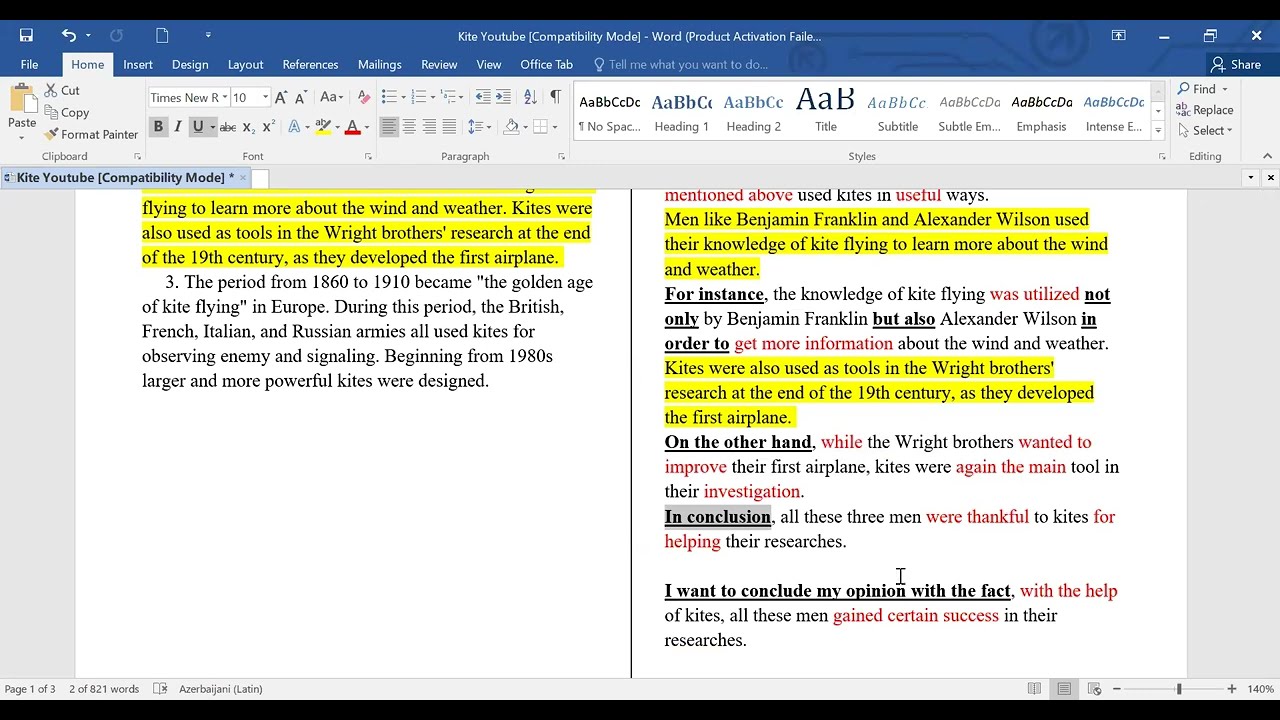Image resolution: width=1280 pixels, height=720 pixels.
Task: Adjust the zoom slider handle
Action: click(1179, 689)
